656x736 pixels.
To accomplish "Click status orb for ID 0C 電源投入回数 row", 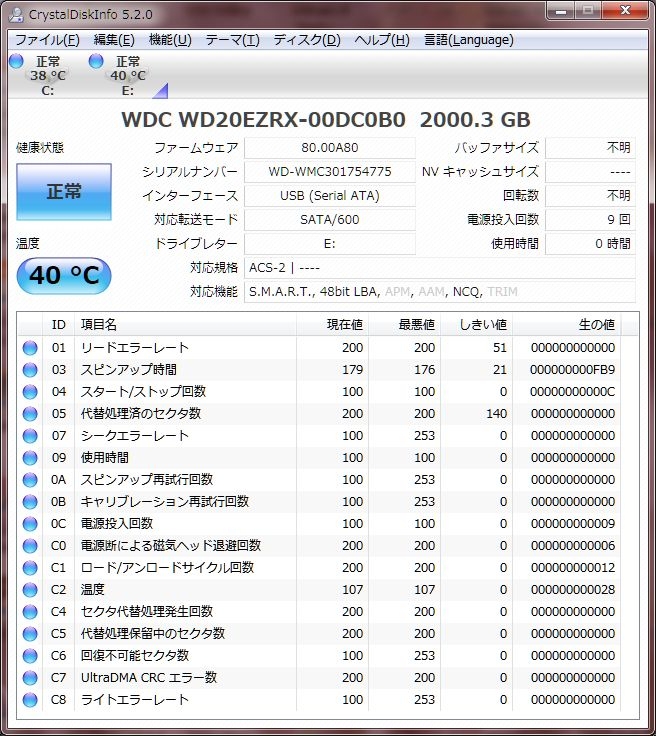I will (x=30, y=524).
